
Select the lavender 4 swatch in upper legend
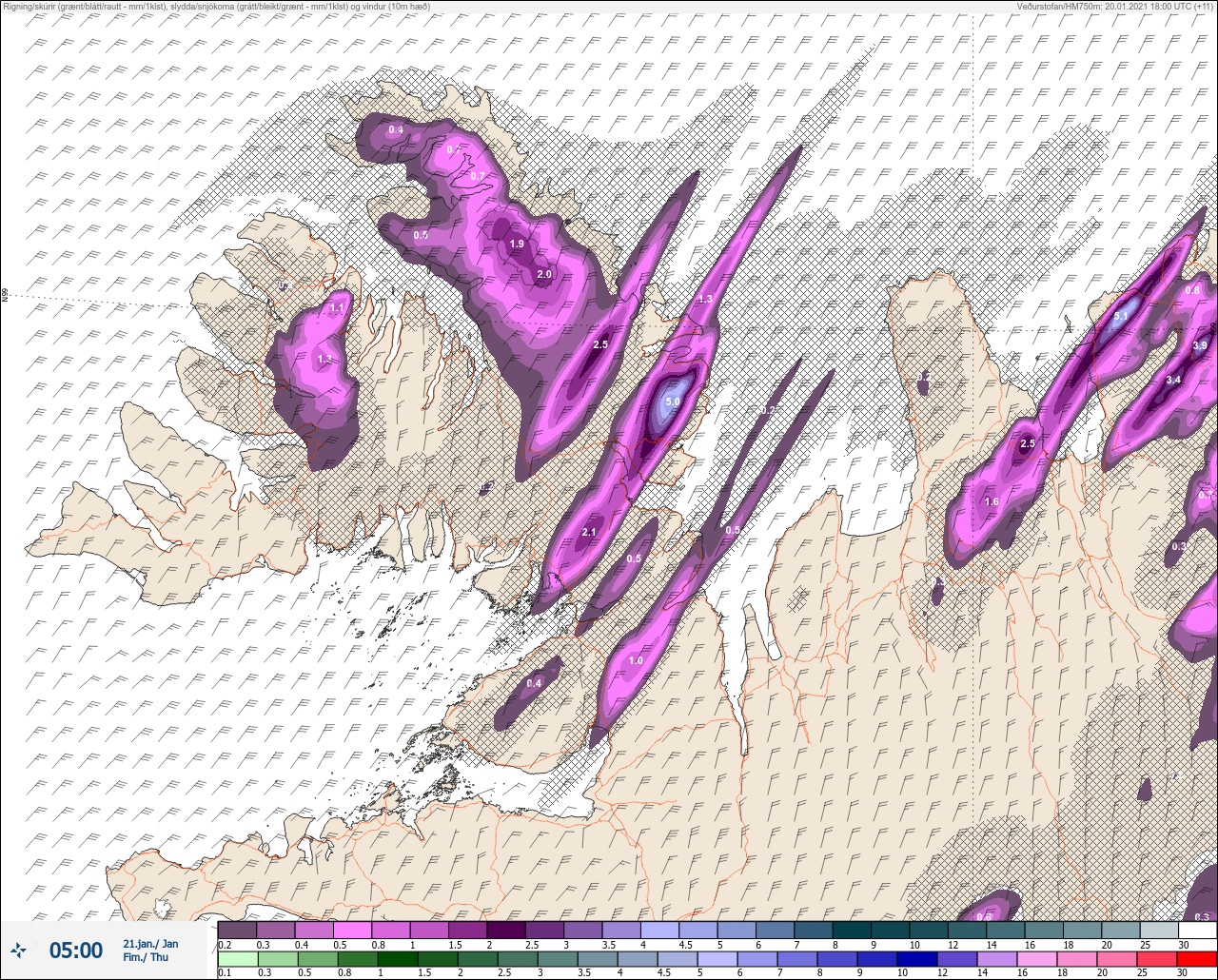pos(659,930)
